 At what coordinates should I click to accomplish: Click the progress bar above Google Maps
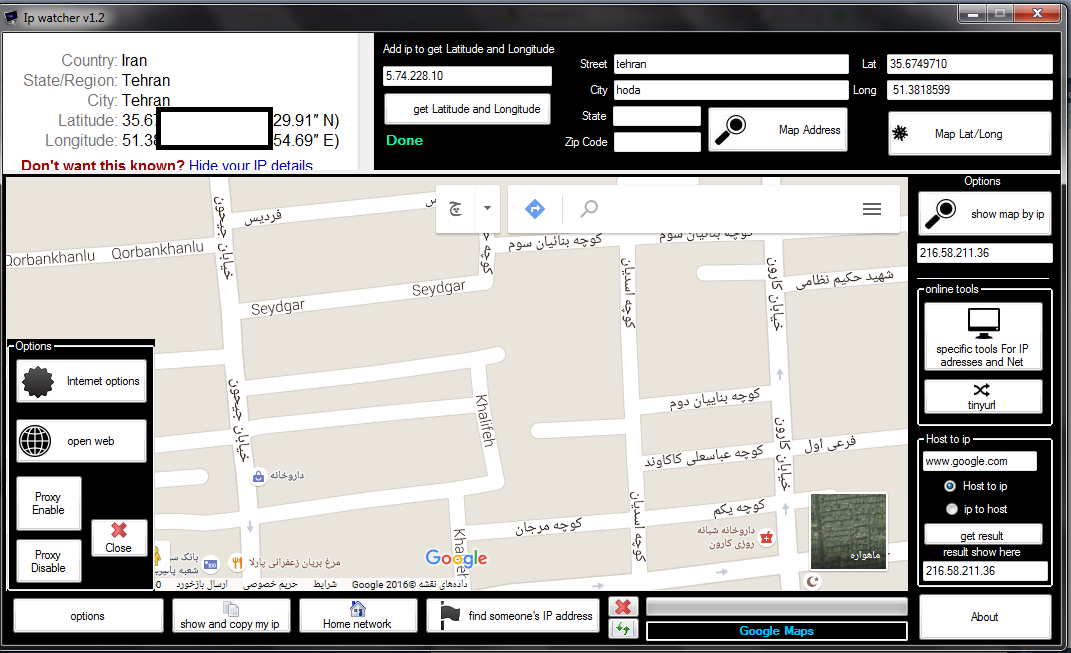tap(777, 607)
